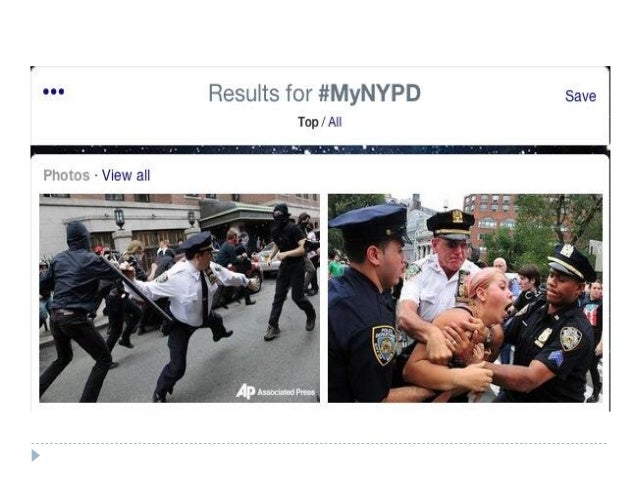Switch to the Top results tab
The image size is (638, 479).
point(308,122)
